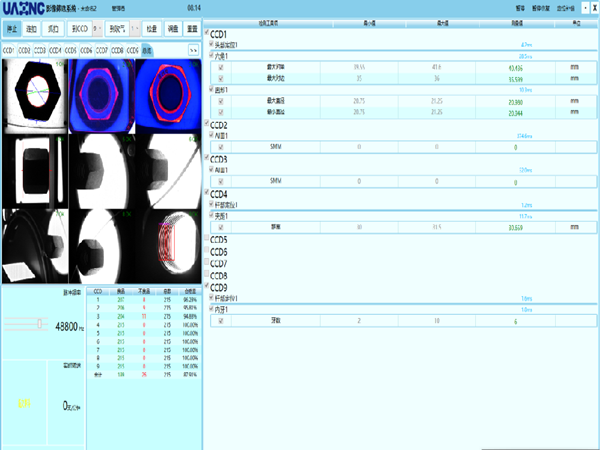The height and width of the screenshot is (450, 600).
Task: Open the 到吹气 number dropdown
Action: point(134,30)
